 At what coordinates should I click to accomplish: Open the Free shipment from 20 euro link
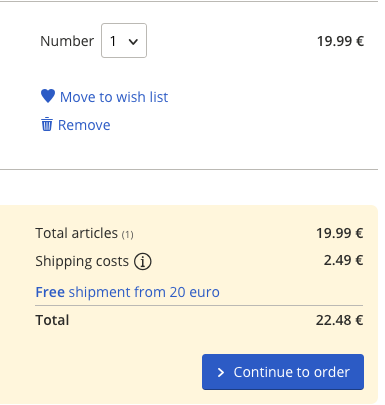127,292
